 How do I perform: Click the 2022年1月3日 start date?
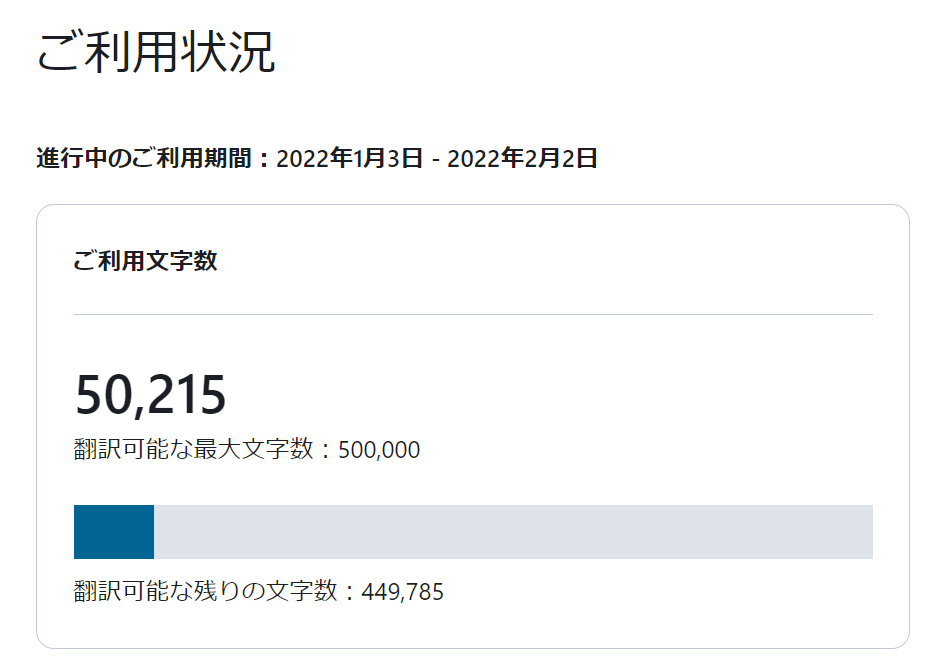coord(350,158)
